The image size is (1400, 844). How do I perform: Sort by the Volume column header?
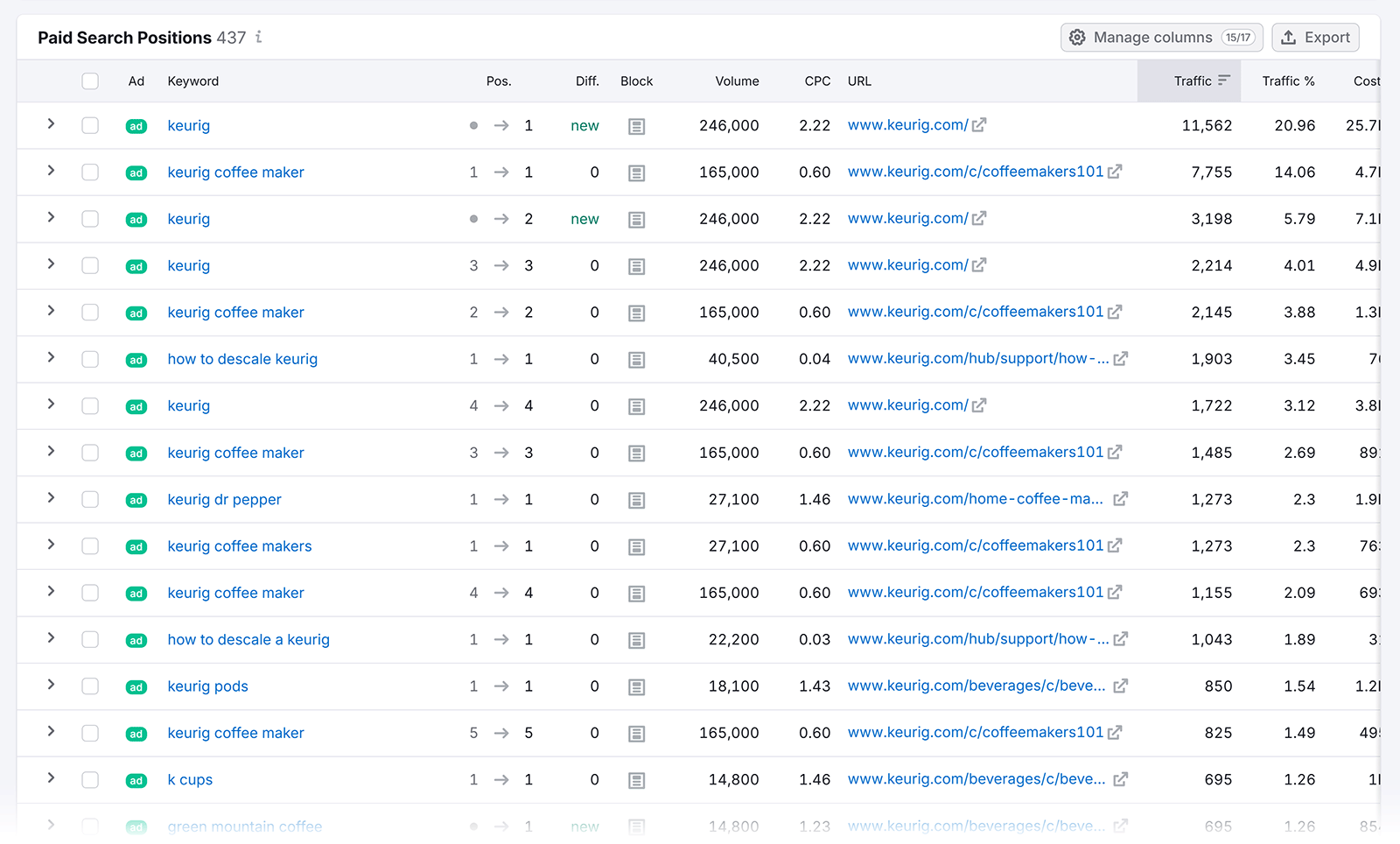point(737,81)
